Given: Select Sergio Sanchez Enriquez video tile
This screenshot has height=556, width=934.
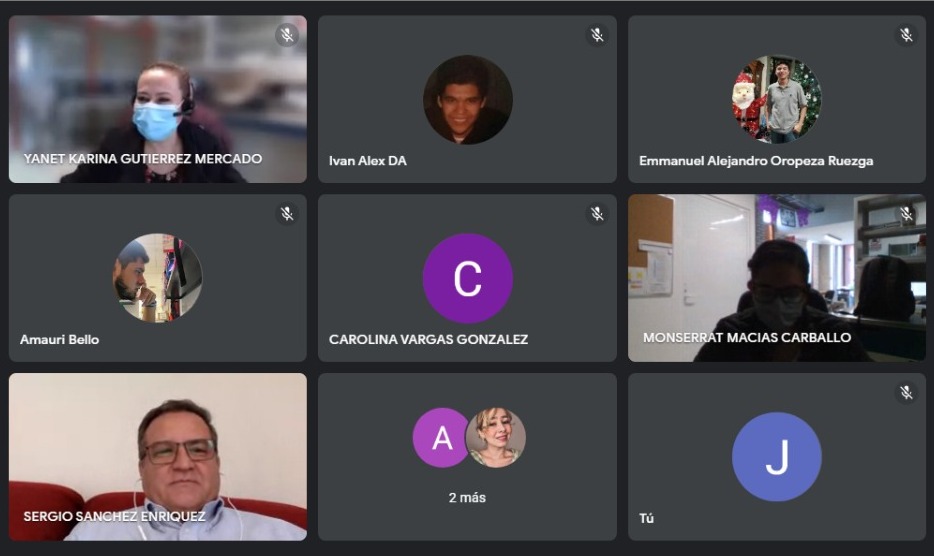Looking at the screenshot, I should pos(158,457).
